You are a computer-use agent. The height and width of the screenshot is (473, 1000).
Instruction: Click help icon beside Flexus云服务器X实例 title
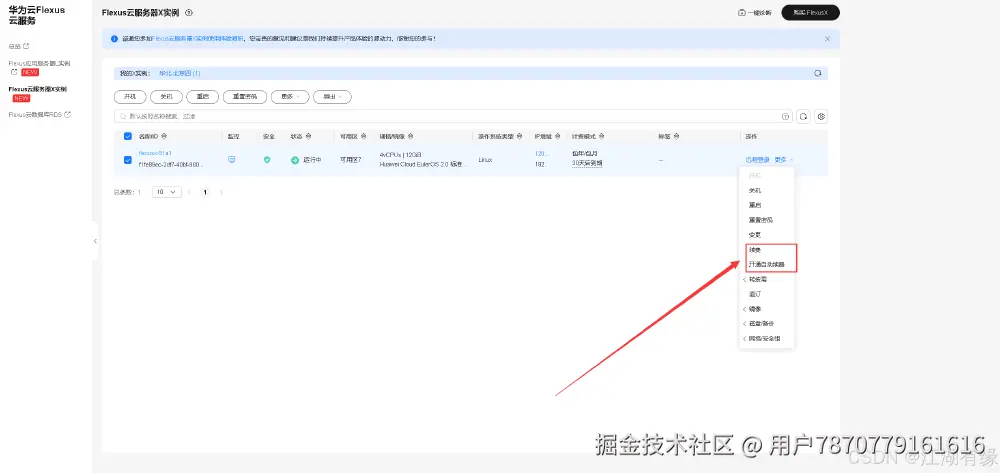click(x=189, y=13)
